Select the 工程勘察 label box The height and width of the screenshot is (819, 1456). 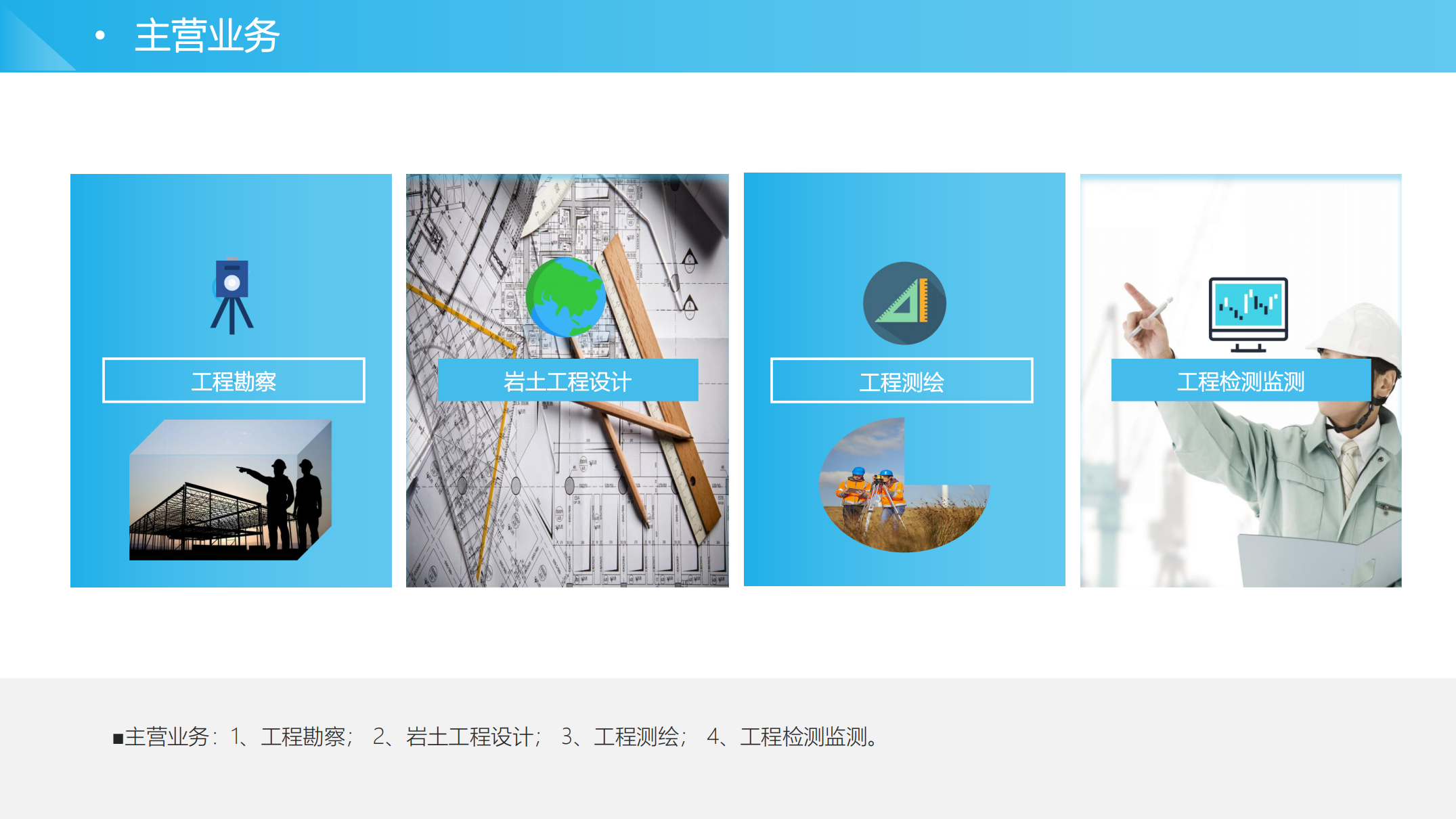234,380
